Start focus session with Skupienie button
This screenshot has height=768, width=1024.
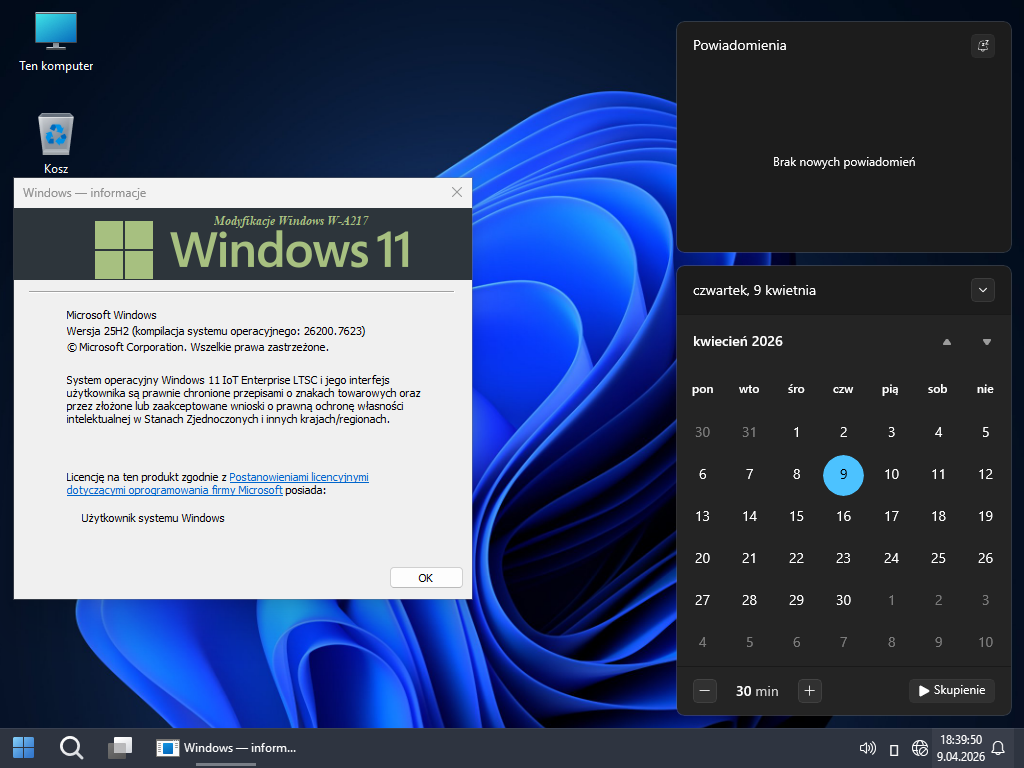(x=952, y=690)
